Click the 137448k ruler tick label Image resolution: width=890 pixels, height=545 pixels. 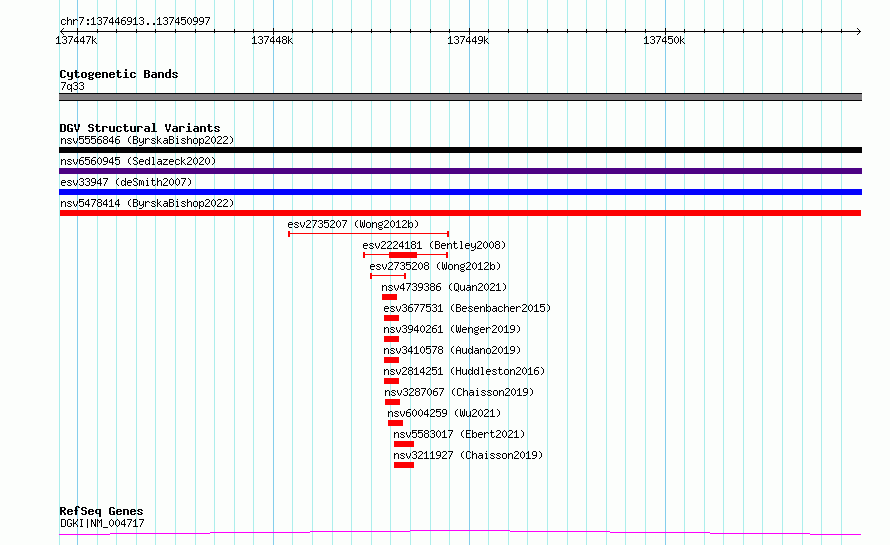pyautogui.click(x=272, y=40)
